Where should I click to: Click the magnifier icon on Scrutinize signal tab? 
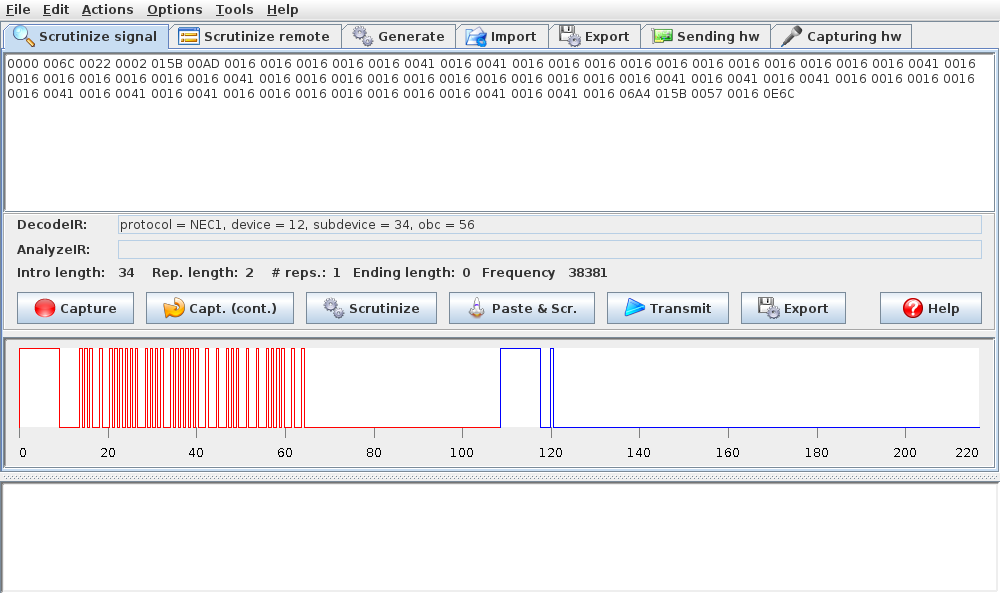pyautogui.click(x=24, y=37)
